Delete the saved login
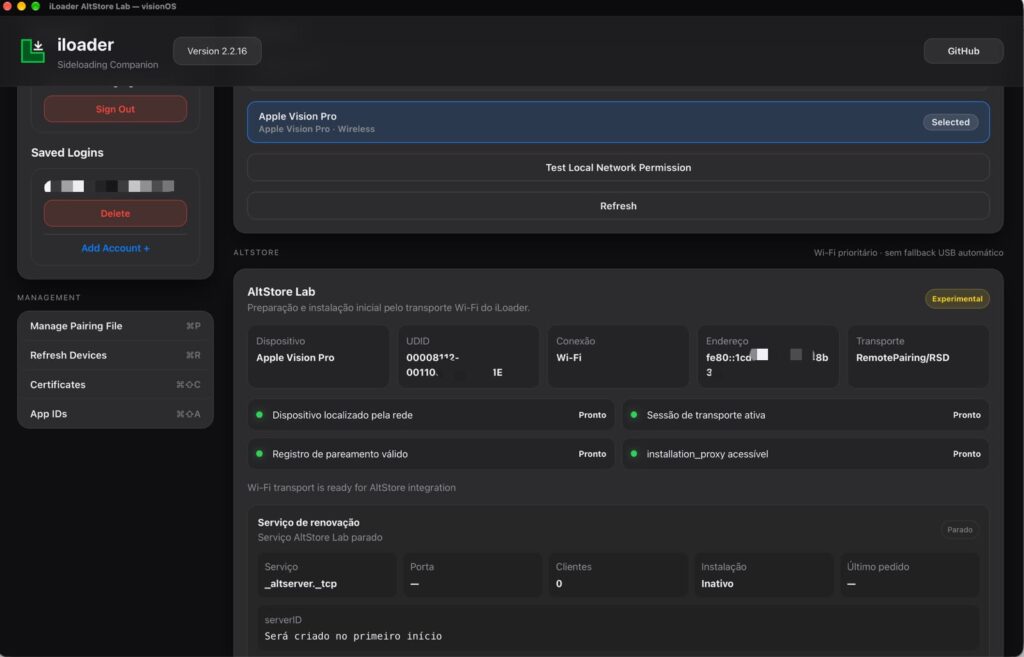Image resolution: width=1024 pixels, height=657 pixels. [115, 214]
